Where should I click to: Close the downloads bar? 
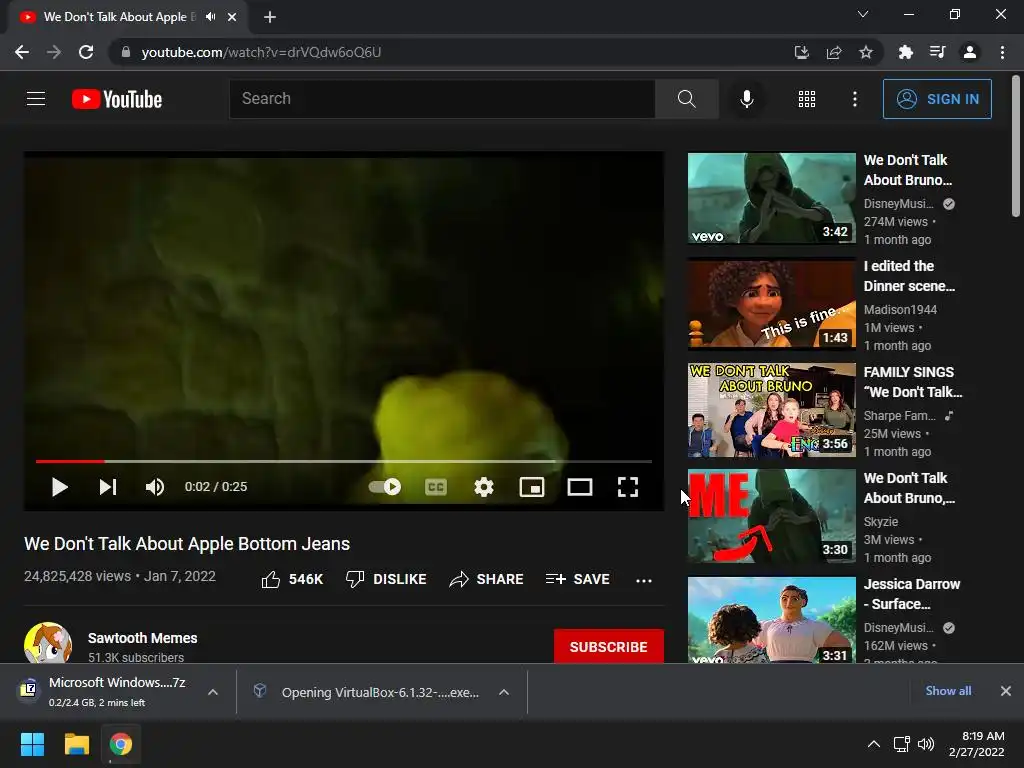pyautogui.click(x=1006, y=690)
